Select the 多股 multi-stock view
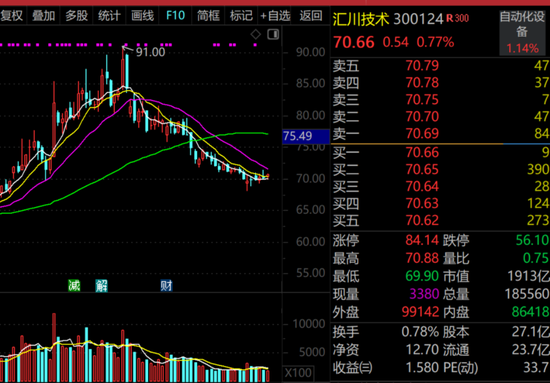Image resolution: width=550 pixels, height=383 pixels. (x=76, y=16)
